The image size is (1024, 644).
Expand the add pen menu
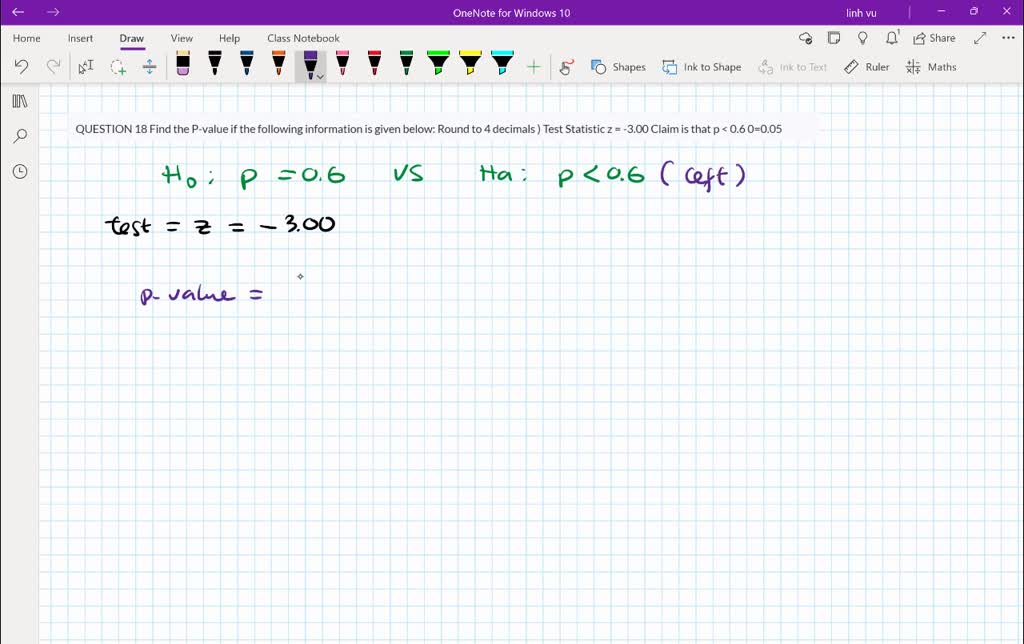point(534,64)
